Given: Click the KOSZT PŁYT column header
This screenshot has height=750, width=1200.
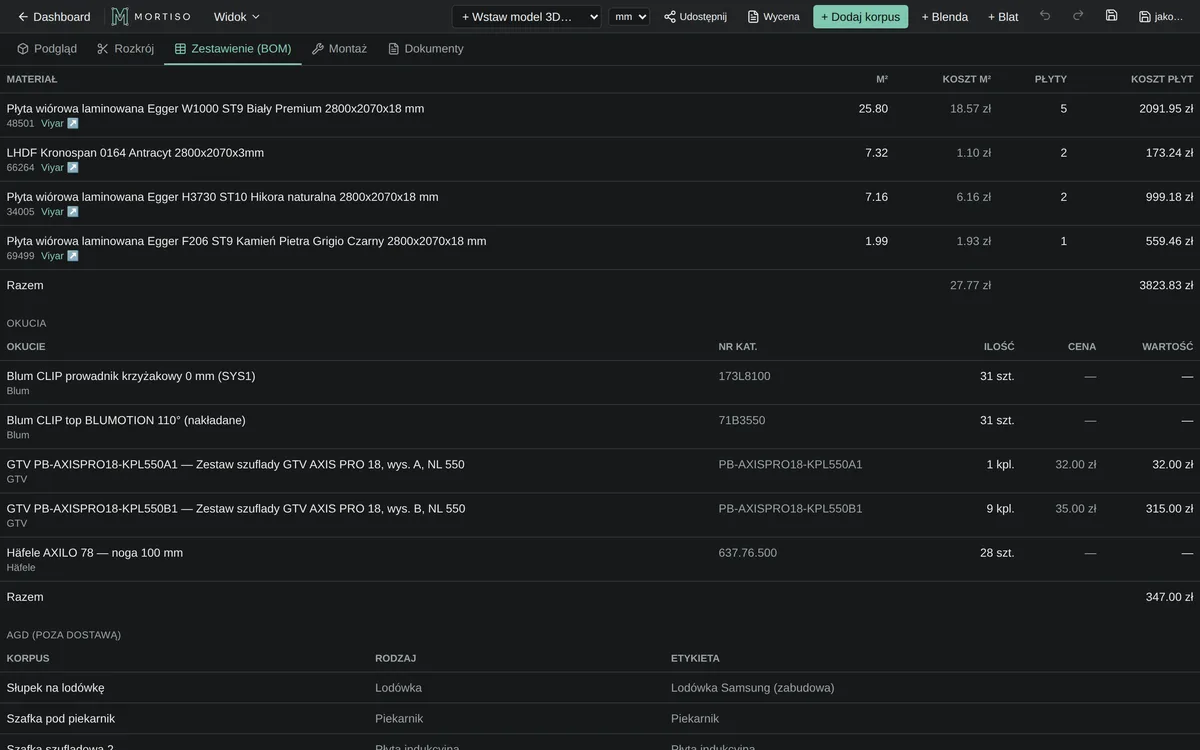Looking at the screenshot, I should click(x=1162, y=79).
